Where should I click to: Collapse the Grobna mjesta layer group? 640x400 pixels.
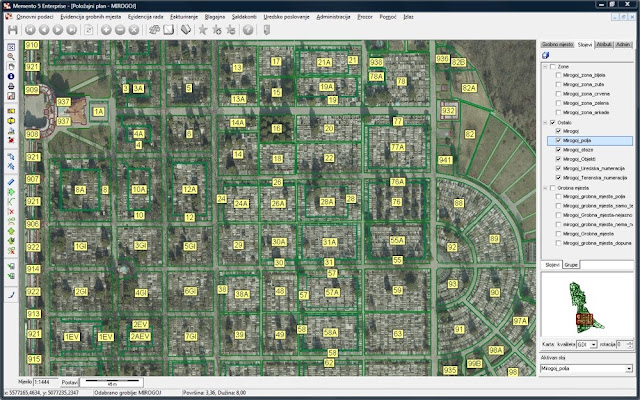[545, 188]
